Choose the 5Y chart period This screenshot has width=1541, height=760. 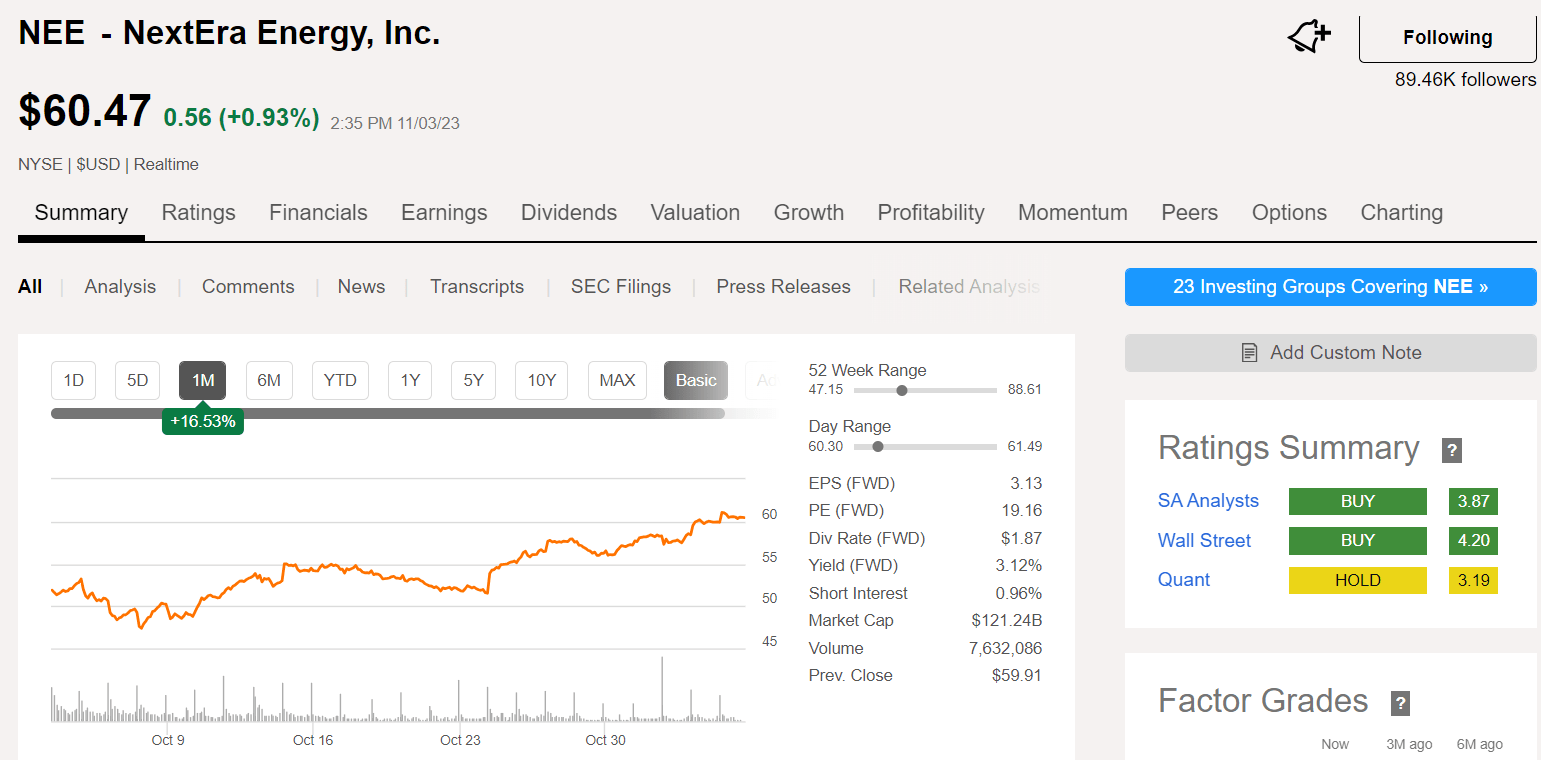[x=473, y=380]
